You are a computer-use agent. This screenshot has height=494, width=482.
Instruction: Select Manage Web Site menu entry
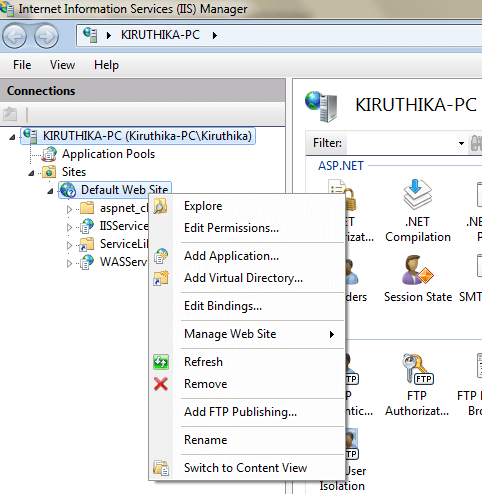pos(247,334)
